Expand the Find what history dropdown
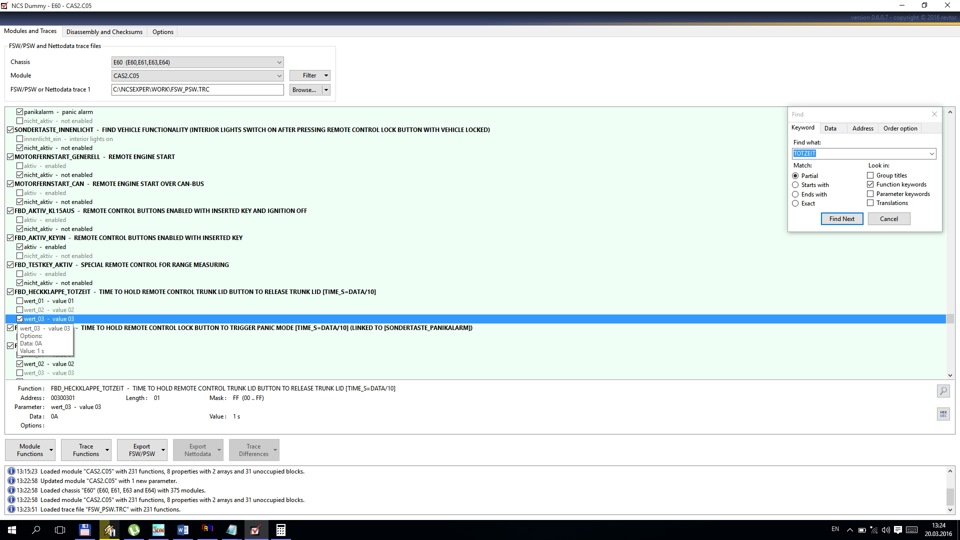Viewport: 960px width, 540px height. tap(931, 154)
